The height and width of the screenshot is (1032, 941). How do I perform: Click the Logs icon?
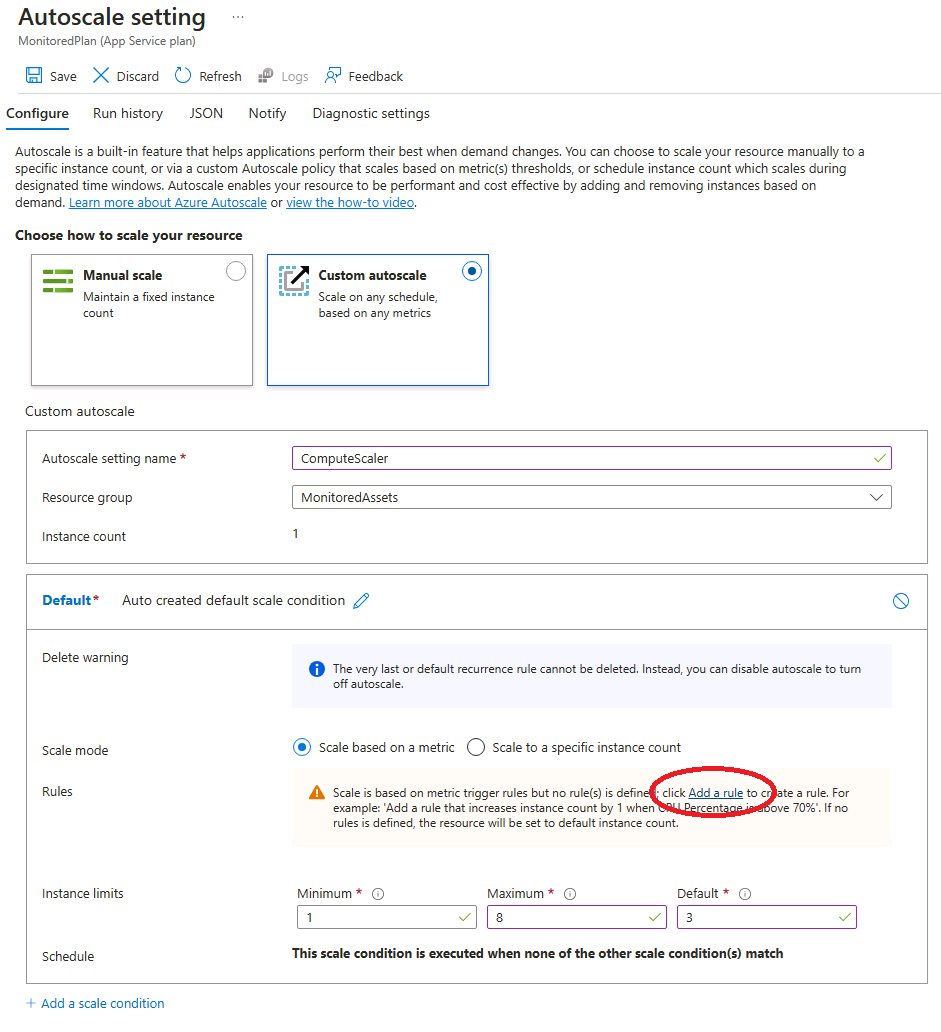pos(266,76)
